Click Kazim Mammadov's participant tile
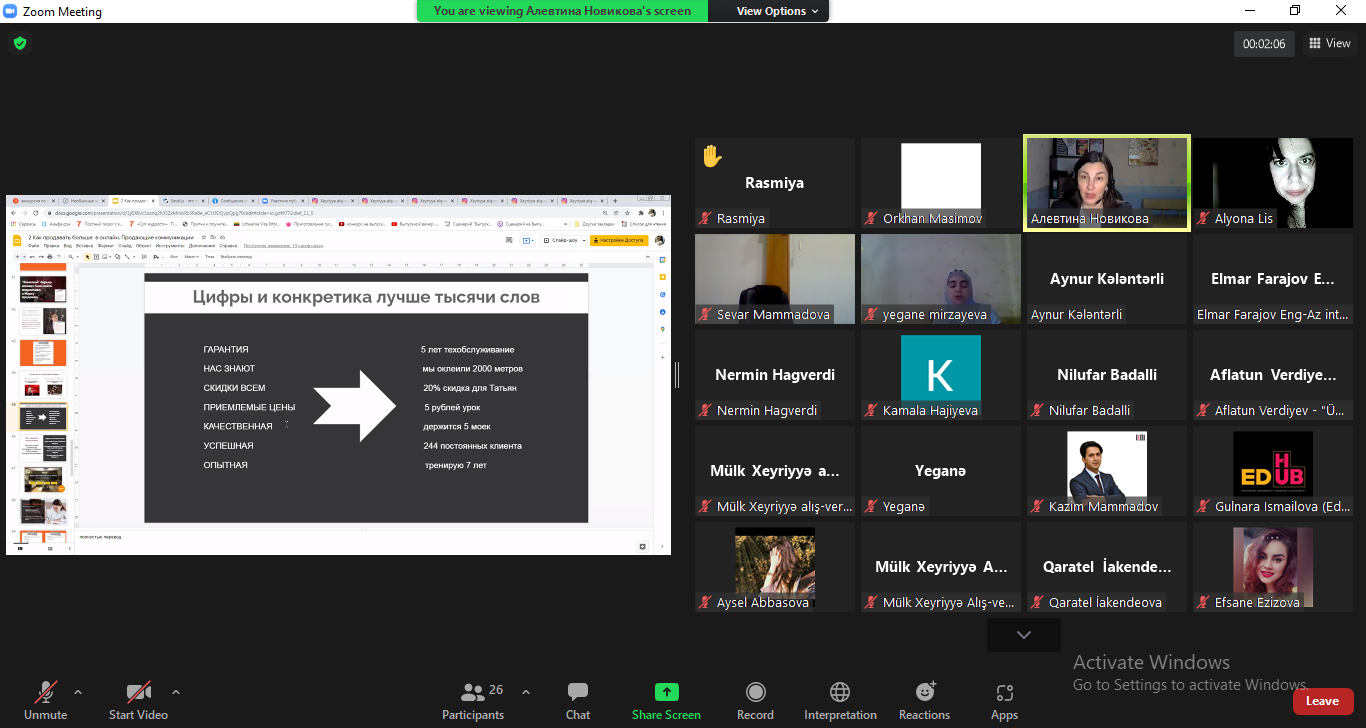The height and width of the screenshot is (728, 1366). (1106, 471)
